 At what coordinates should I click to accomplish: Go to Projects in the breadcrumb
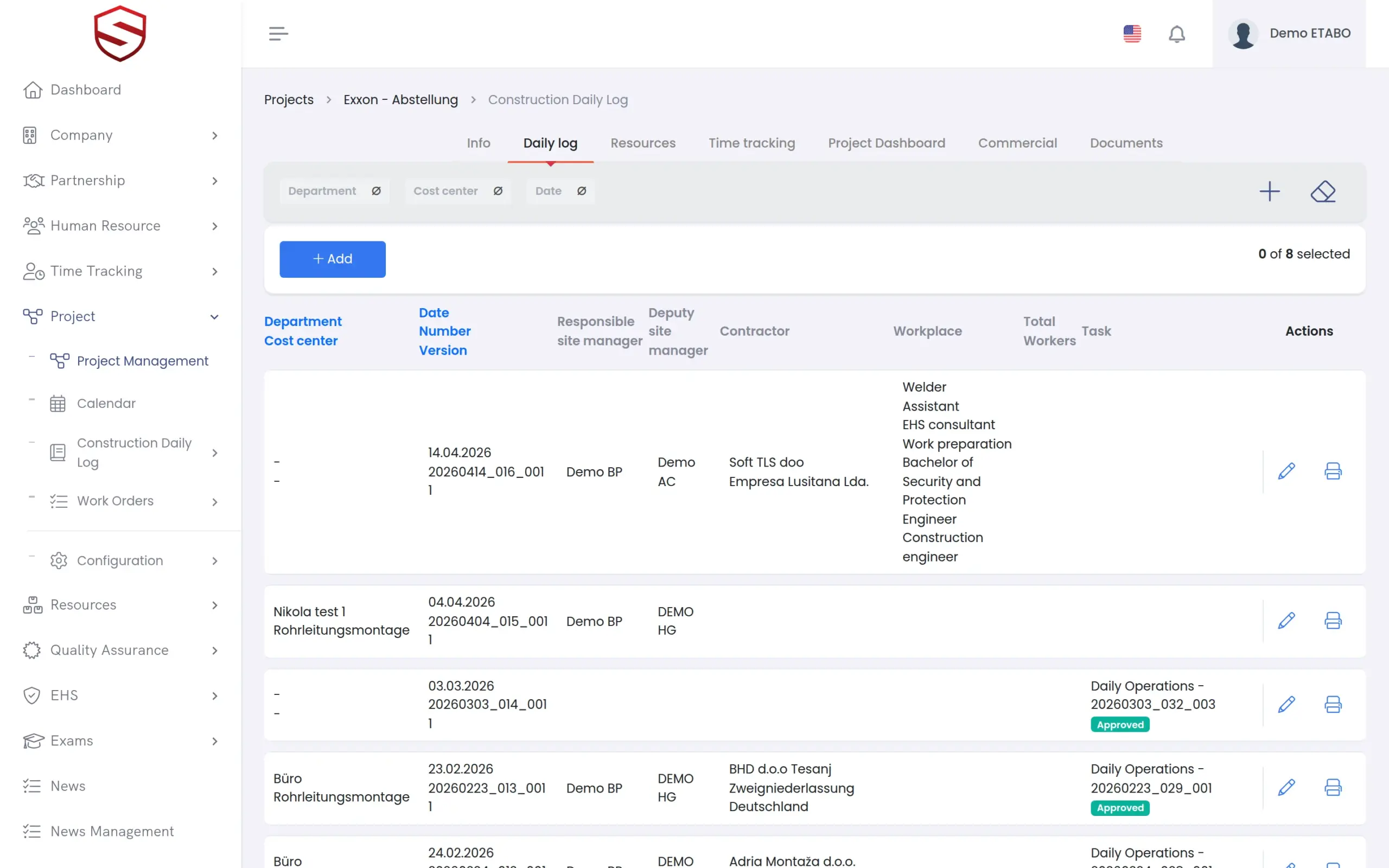(289, 100)
